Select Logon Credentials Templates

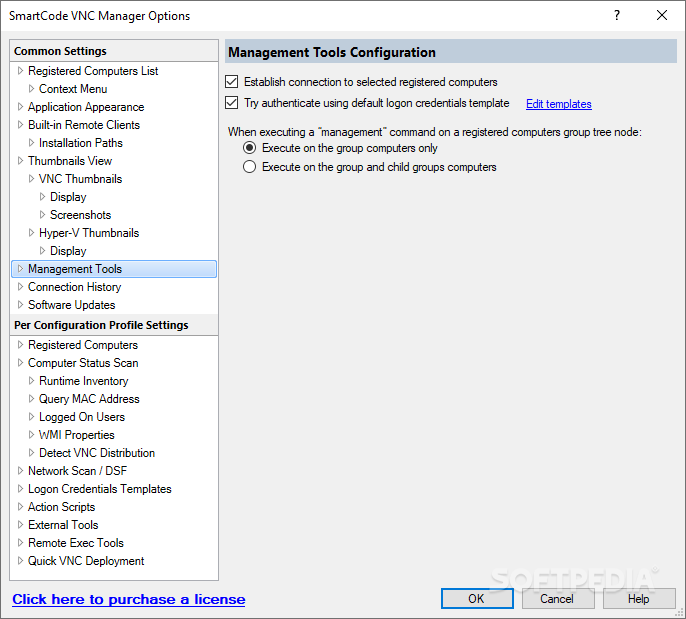click(100, 489)
